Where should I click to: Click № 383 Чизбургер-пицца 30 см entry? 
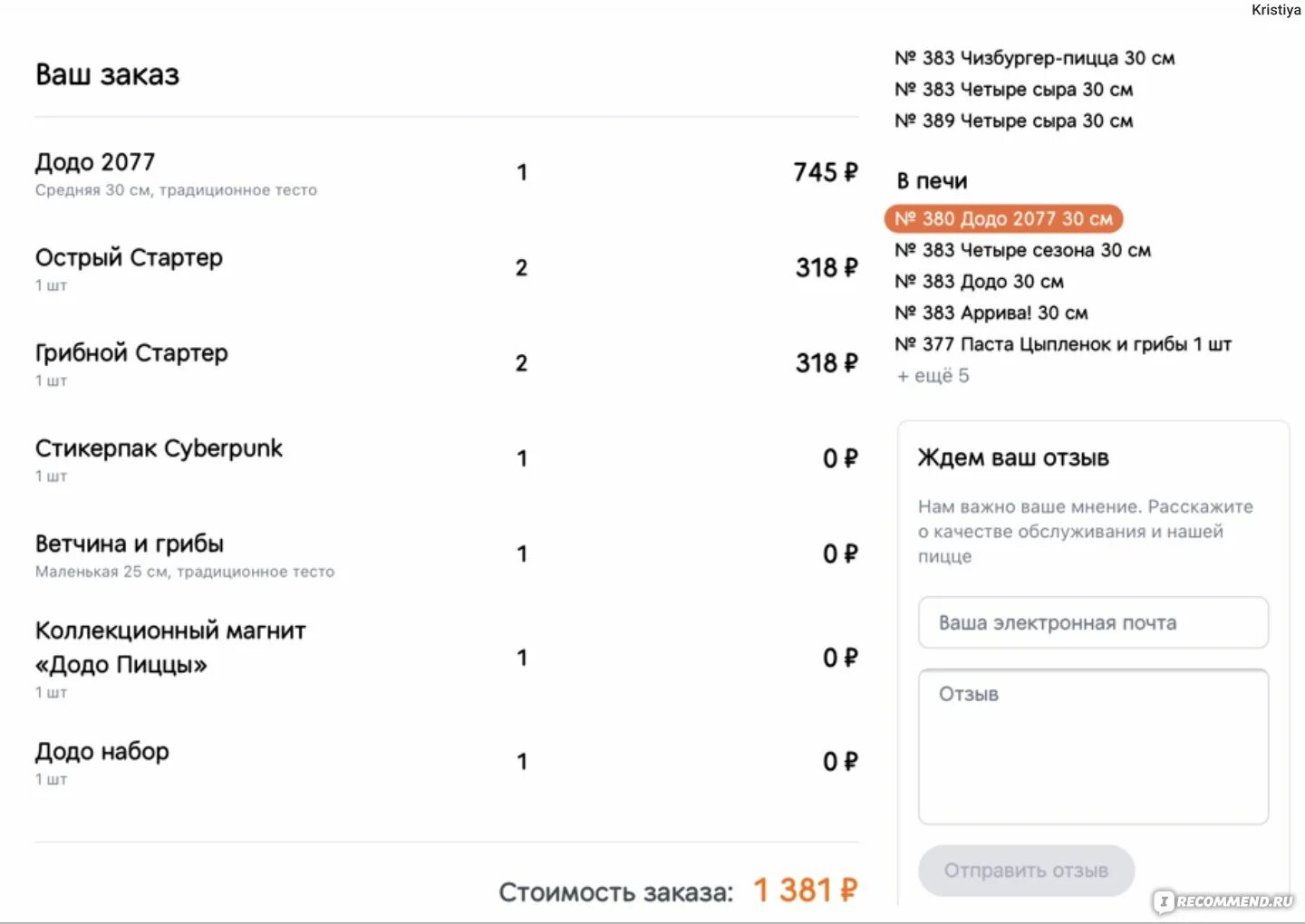1035,58
